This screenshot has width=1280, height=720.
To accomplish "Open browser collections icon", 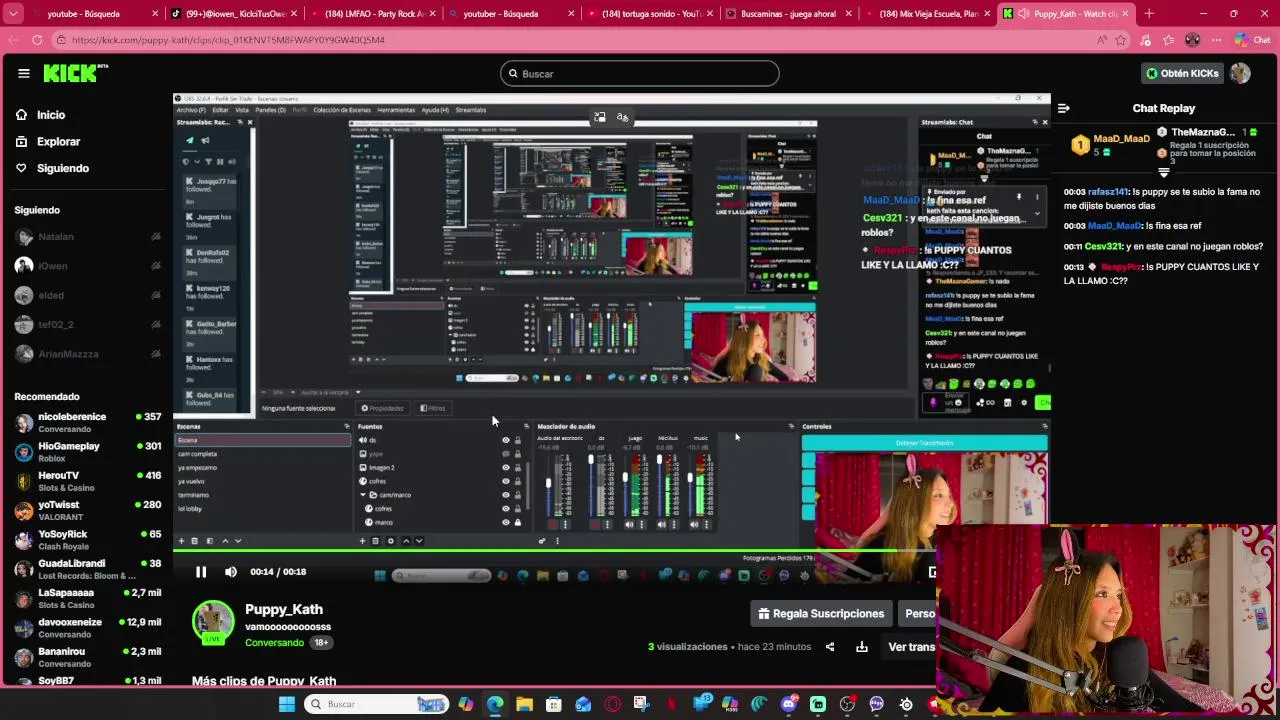I will (1169, 40).
